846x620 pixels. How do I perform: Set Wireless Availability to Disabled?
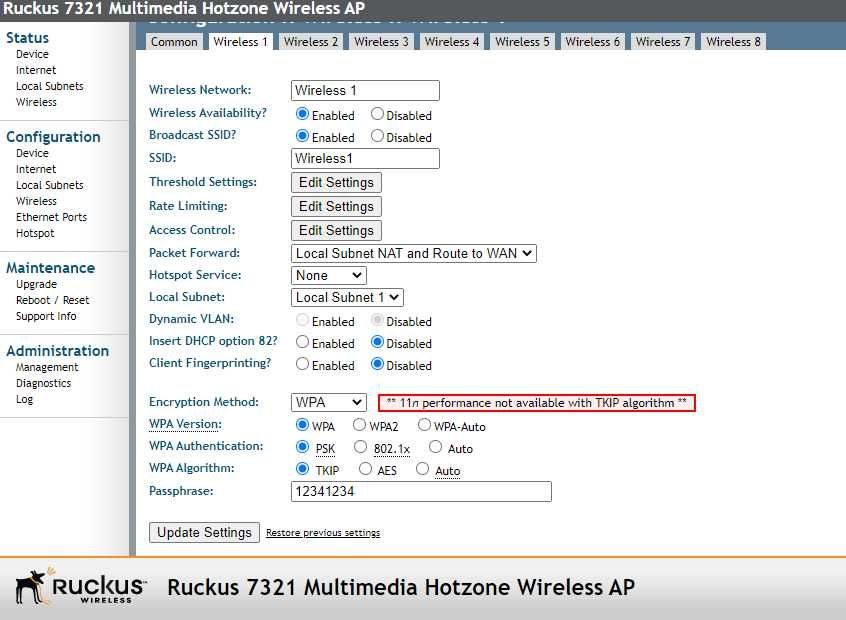coord(377,114)
